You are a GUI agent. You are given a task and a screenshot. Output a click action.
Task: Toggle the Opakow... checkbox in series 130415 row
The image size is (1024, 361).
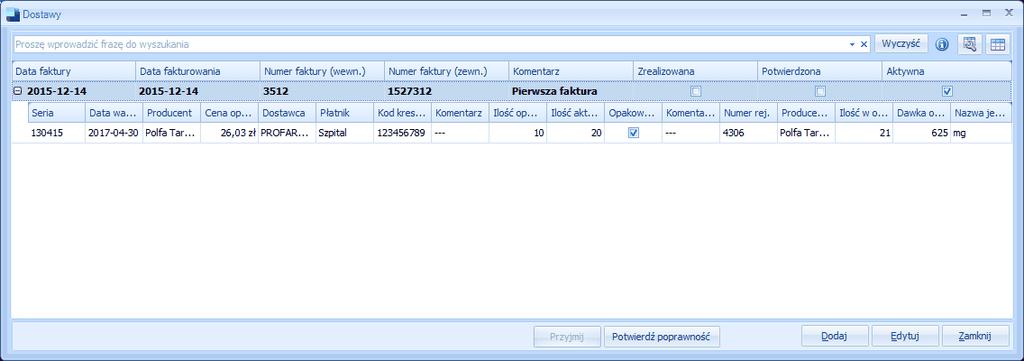(x=633, y=133)
